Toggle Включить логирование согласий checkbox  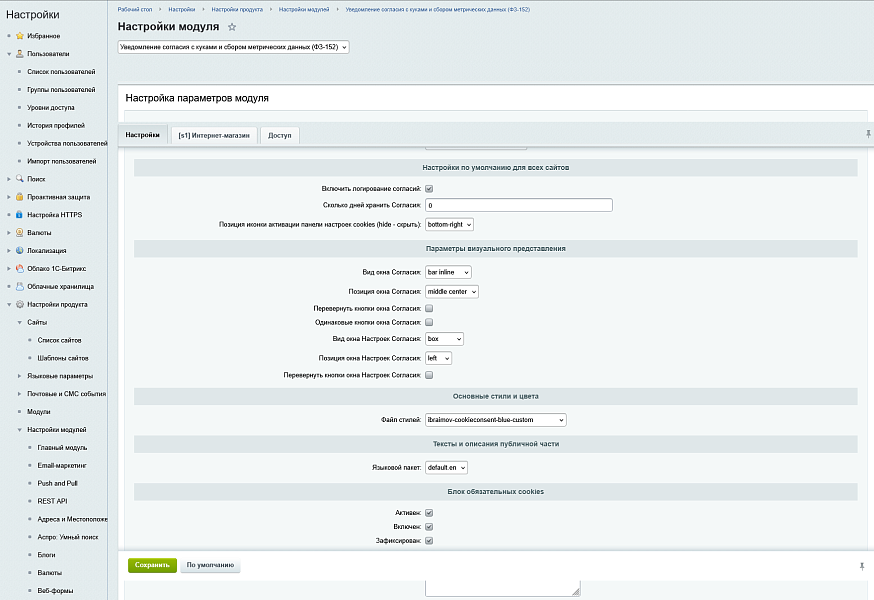pos(429,188)
